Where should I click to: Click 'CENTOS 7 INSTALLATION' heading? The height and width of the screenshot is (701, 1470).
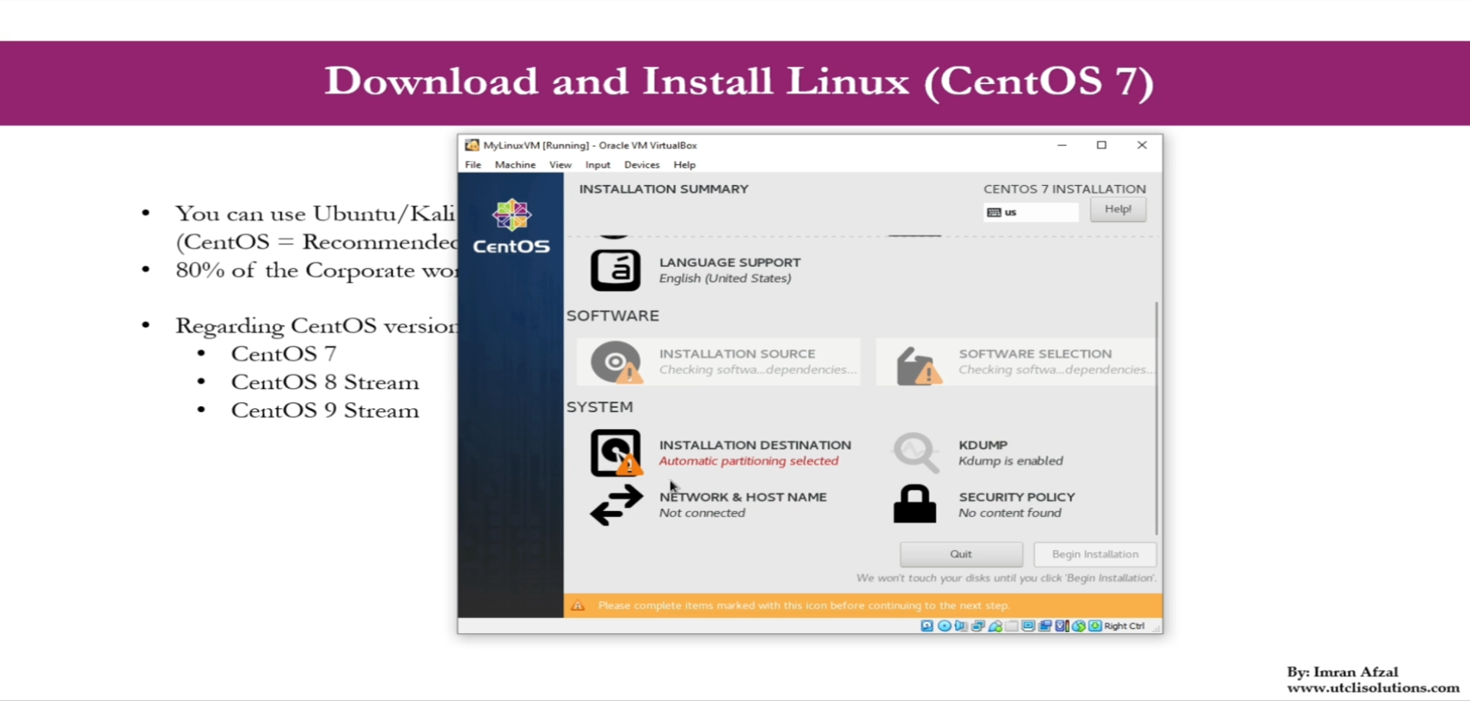click(x=1065, y=189)
